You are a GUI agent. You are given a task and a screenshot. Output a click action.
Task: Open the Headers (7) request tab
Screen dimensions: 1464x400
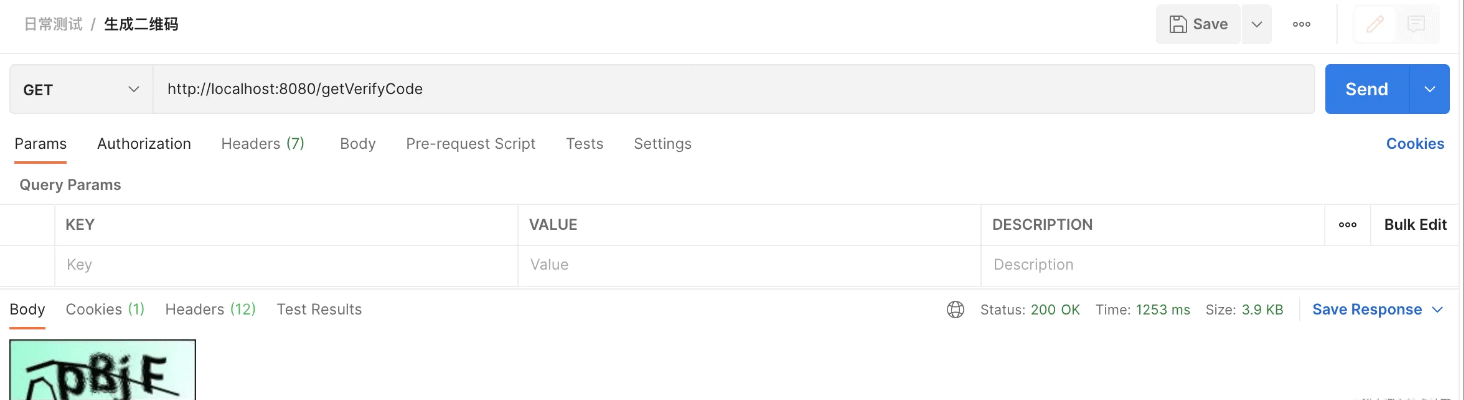point(263,144)
